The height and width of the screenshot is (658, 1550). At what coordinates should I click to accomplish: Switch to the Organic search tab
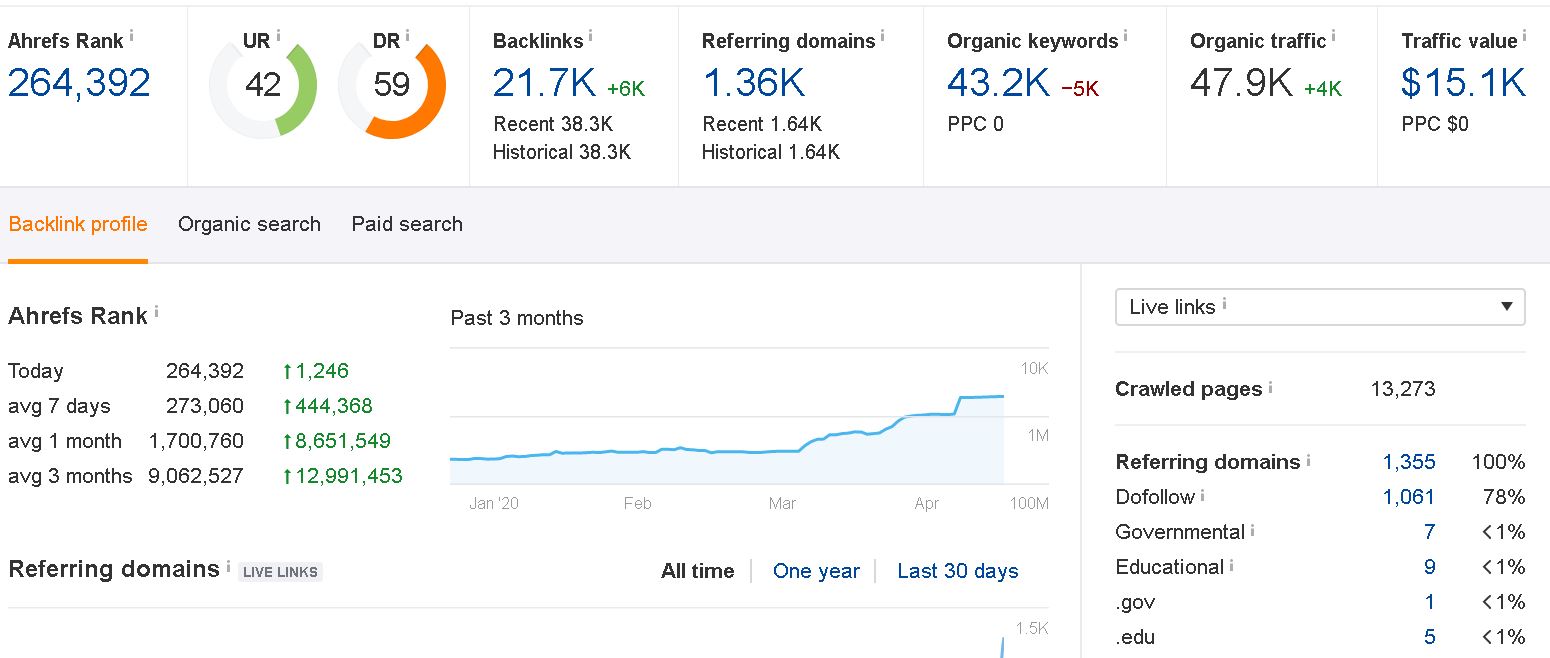tap(249, 224)
